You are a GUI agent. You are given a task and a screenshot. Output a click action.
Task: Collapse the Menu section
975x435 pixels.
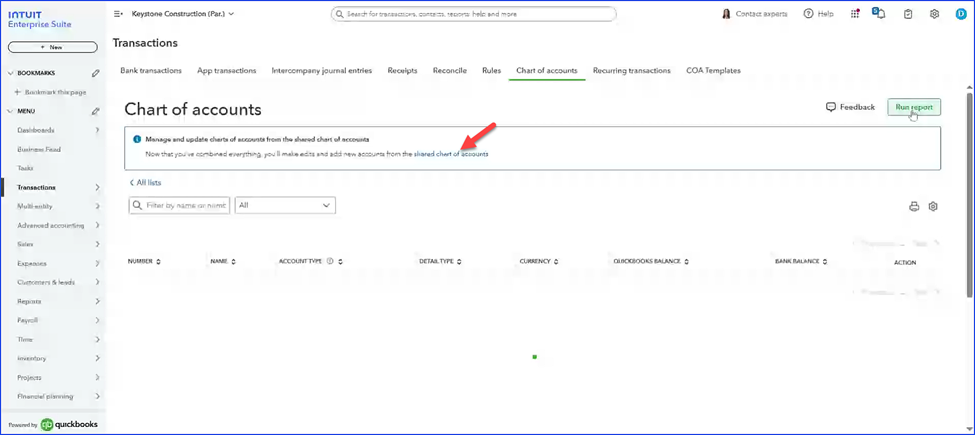[x=11, y=111]
